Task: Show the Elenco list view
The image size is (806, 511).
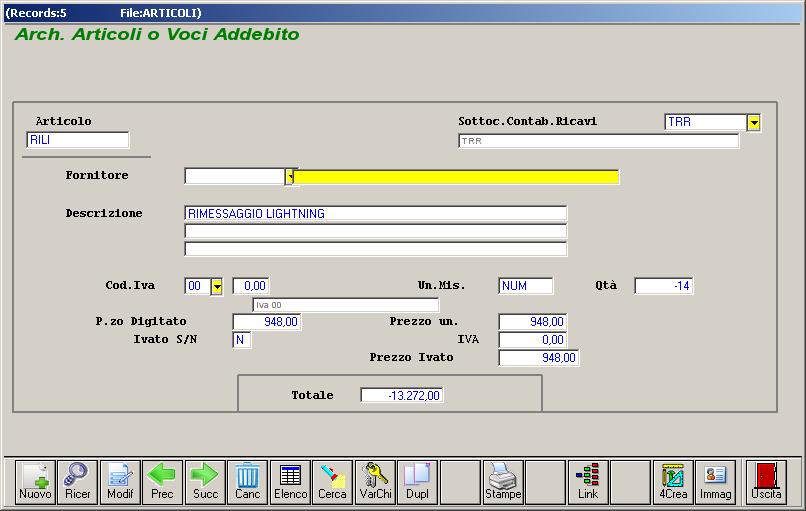Action: pos(290,482)
